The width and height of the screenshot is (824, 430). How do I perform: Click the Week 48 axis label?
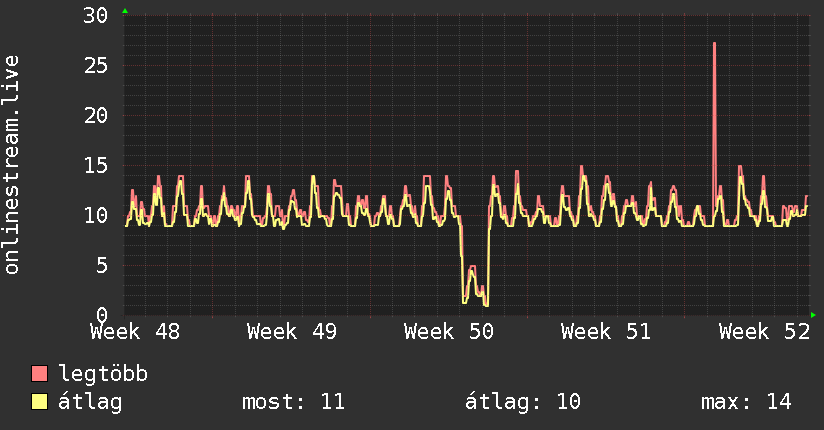[x=135, y=332]
